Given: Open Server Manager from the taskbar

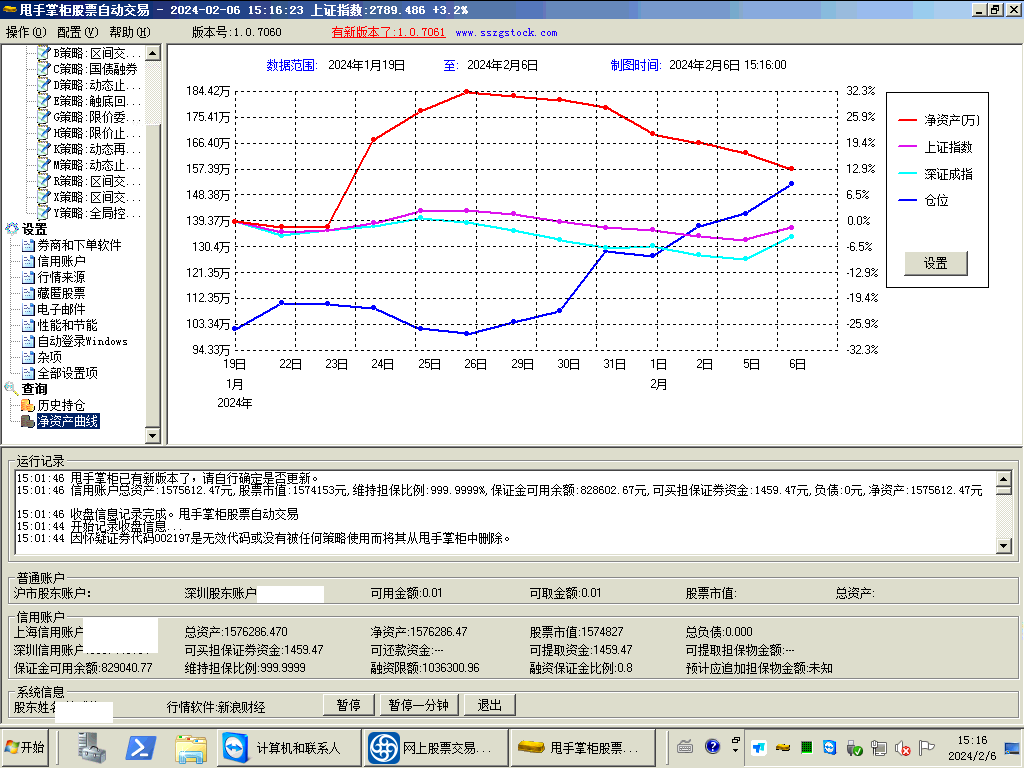Looking at the screenshot, I should point(92,747).
